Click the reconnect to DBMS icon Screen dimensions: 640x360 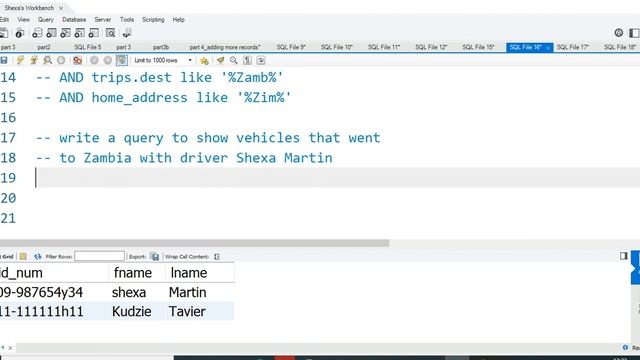pyautogui.click(x=127, y=33)
